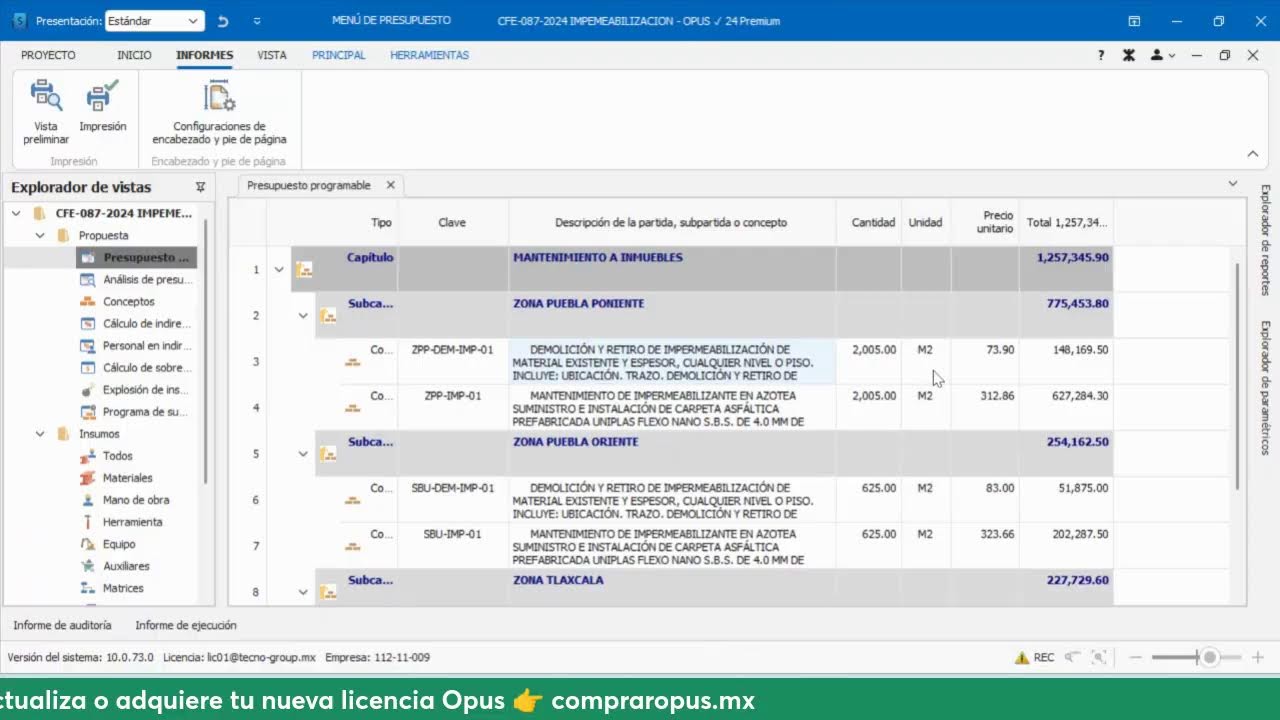Open Vista preliminar print preview
This screenshot has width=1280, height=720.
coord(46,112)
